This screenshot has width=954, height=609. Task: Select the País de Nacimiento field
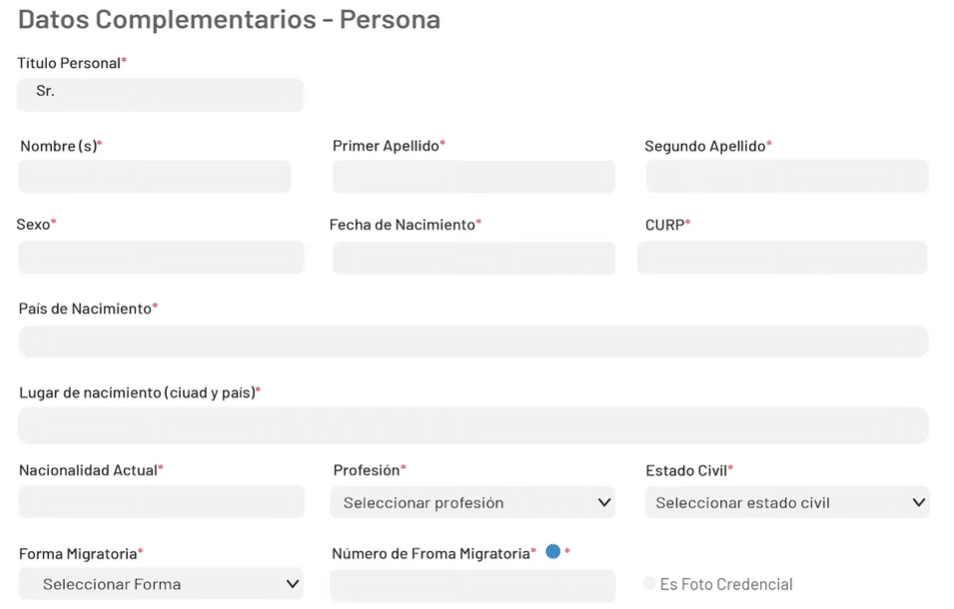[473, 341]
